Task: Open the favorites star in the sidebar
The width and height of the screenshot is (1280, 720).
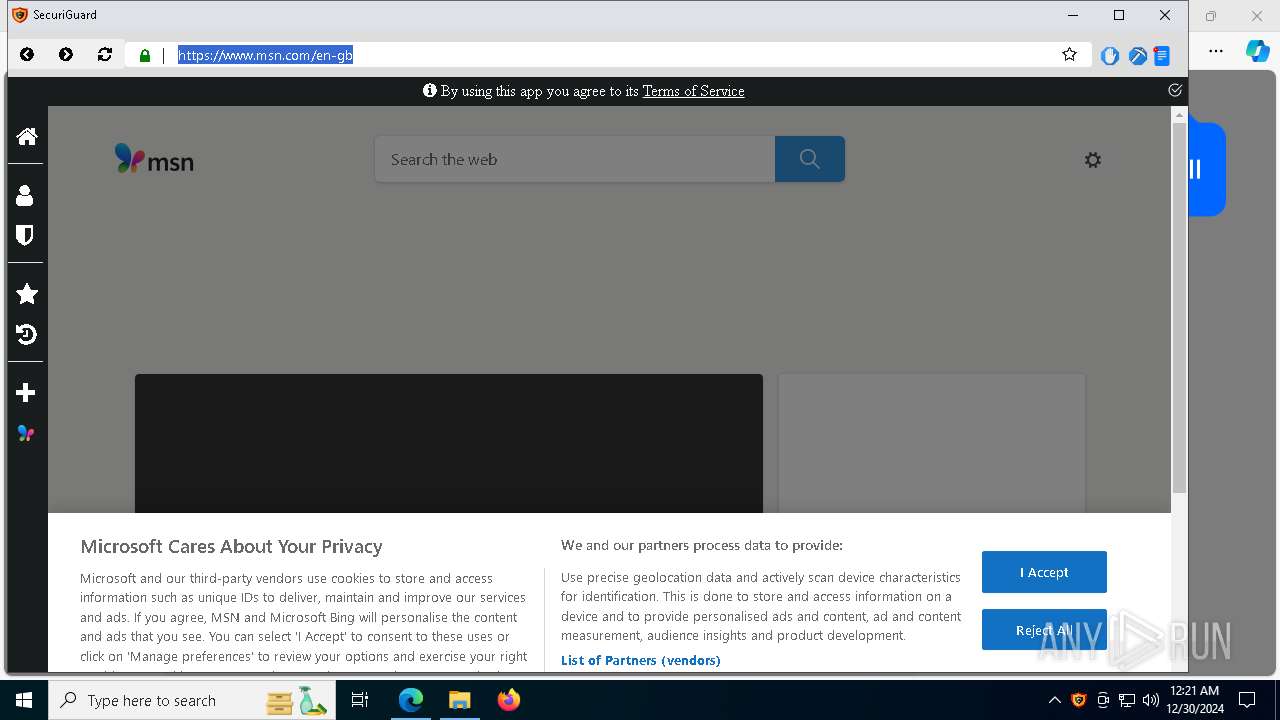Action: 27,294
